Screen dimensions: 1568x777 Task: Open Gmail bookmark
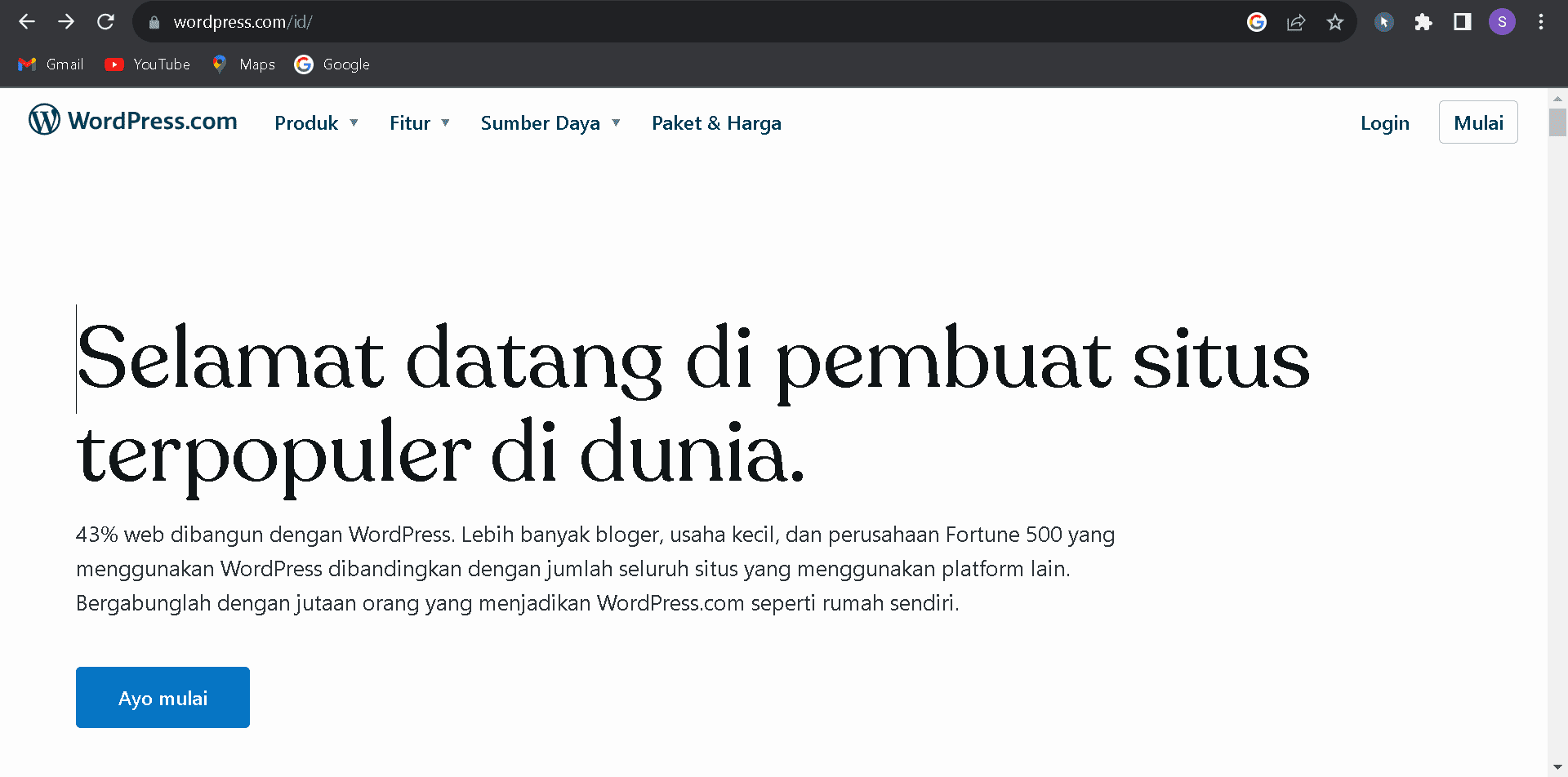(x=51, y=64)
